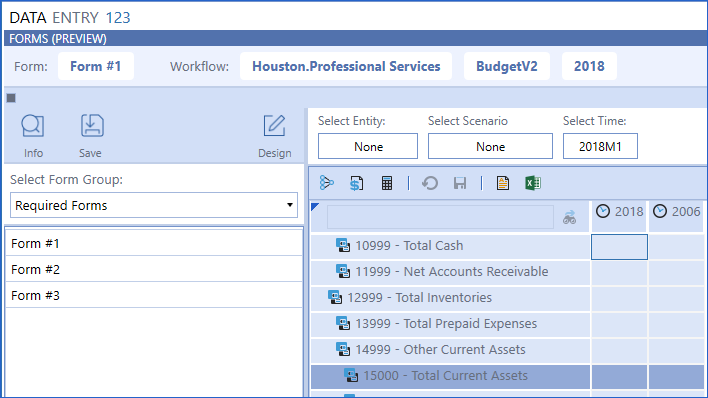This screenshot has width=708, height=398.
Task: Click the BudgetV2 workflow button
Action: (x=507, y=66)
